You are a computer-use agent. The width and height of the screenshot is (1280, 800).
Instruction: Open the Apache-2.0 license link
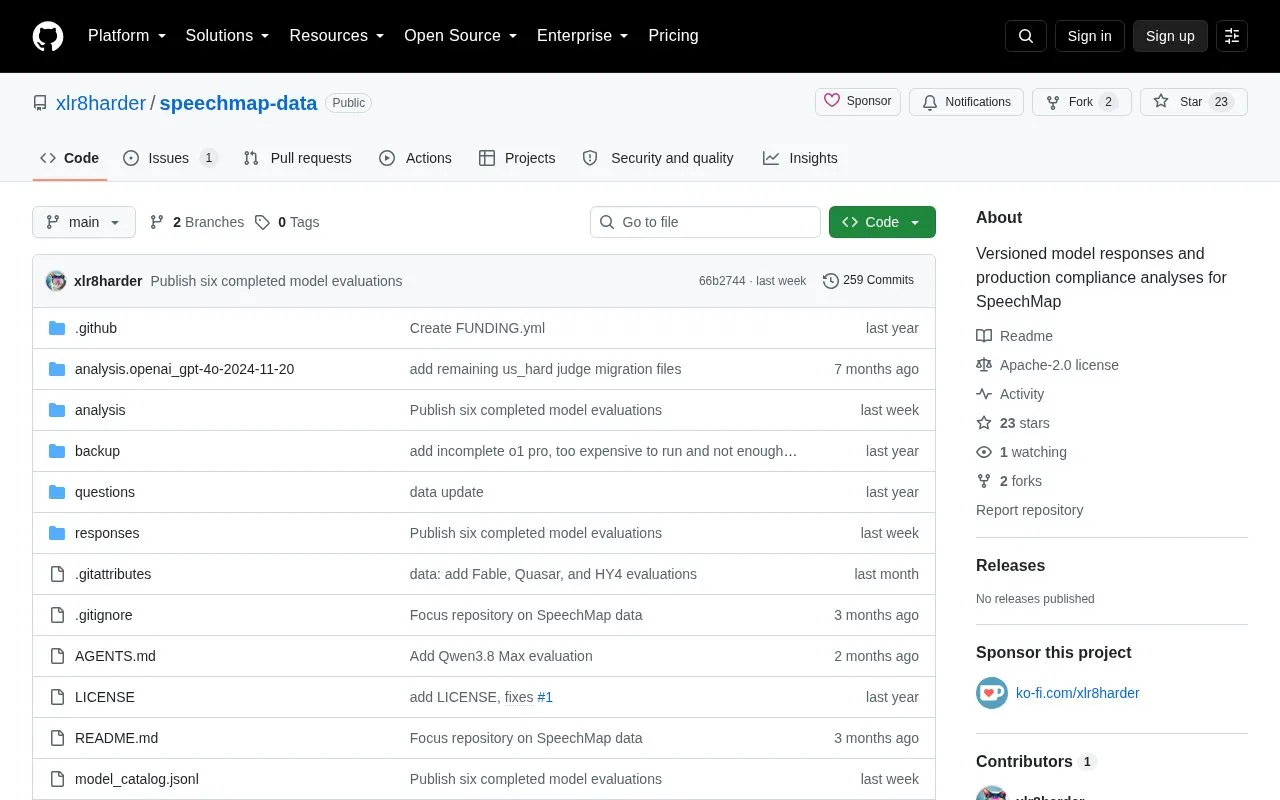[1059, 365]
